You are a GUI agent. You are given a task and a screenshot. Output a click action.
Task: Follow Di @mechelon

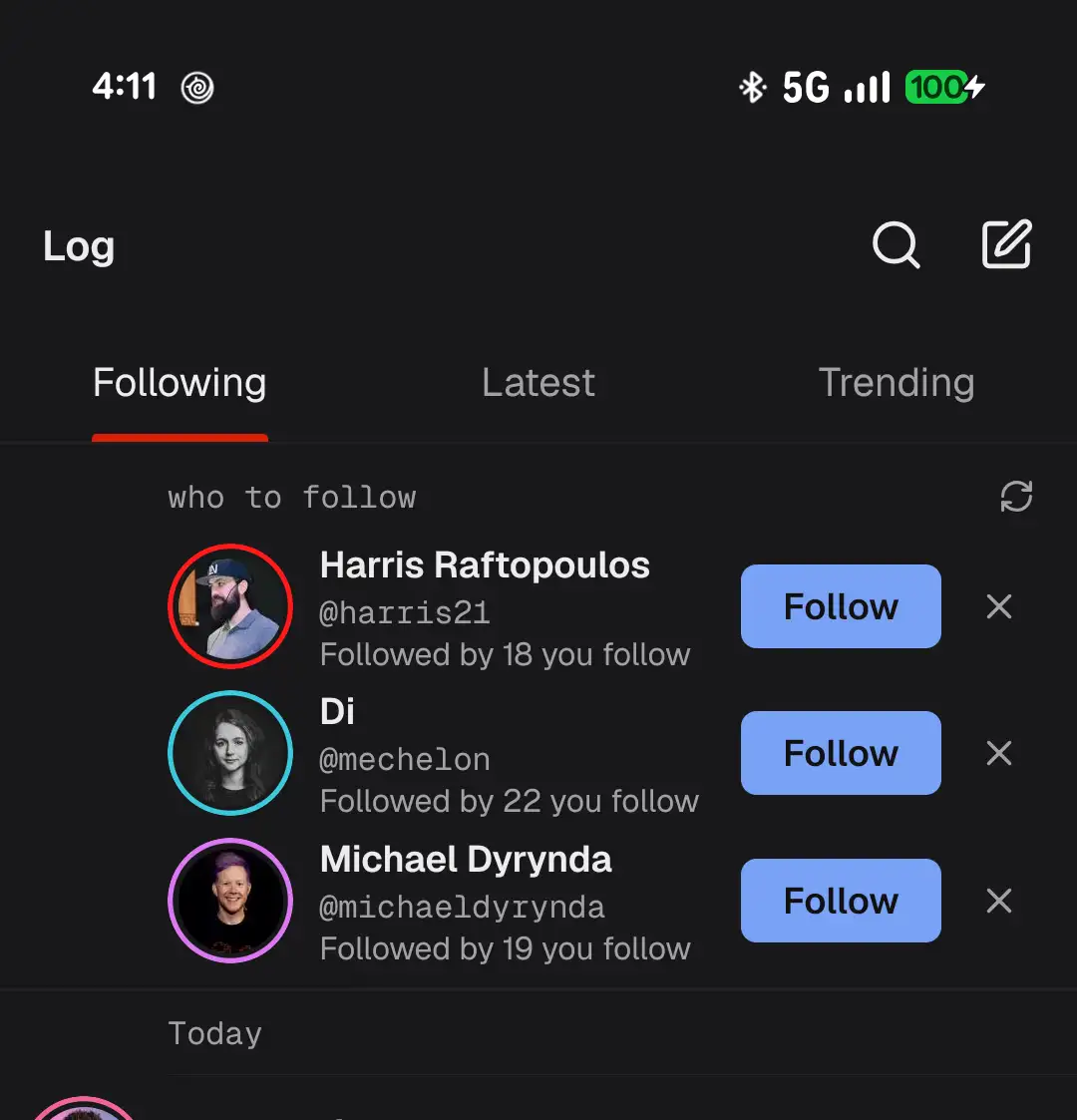coord(841,753)
